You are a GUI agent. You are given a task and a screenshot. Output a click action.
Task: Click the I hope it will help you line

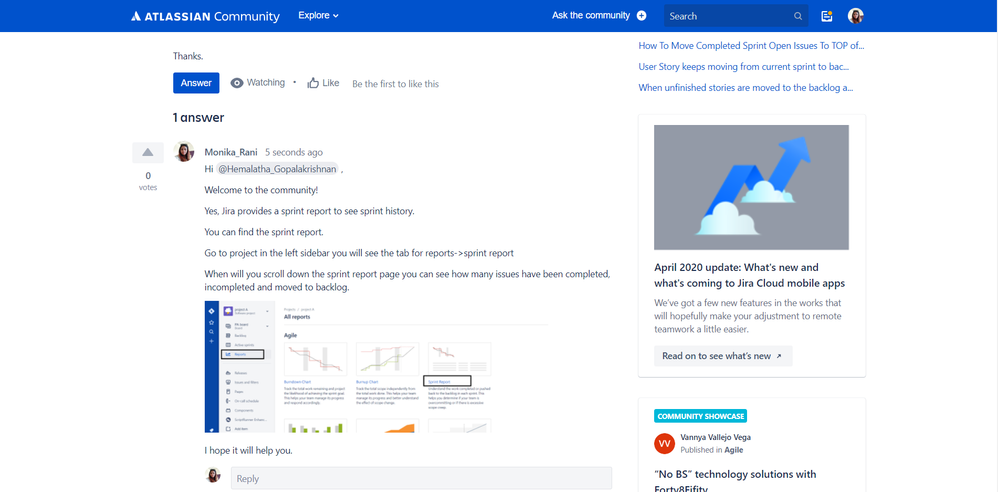click(x=248, y=450)
